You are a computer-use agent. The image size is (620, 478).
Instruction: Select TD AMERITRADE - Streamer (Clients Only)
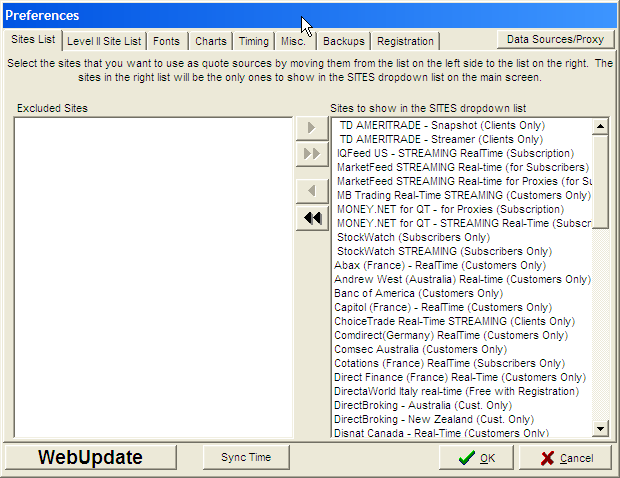tap(461, 139)
